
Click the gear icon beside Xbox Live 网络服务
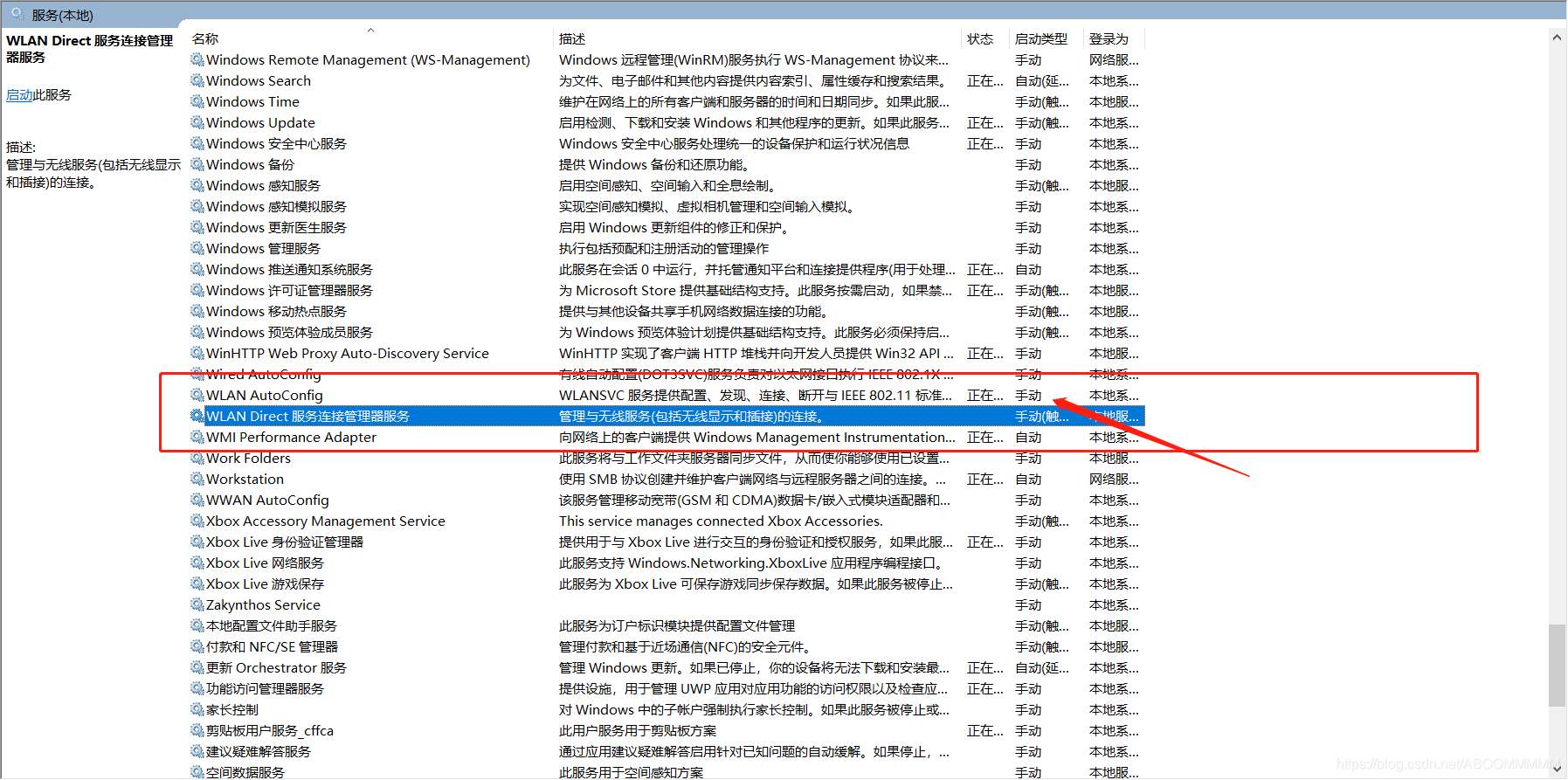[197, 563]
